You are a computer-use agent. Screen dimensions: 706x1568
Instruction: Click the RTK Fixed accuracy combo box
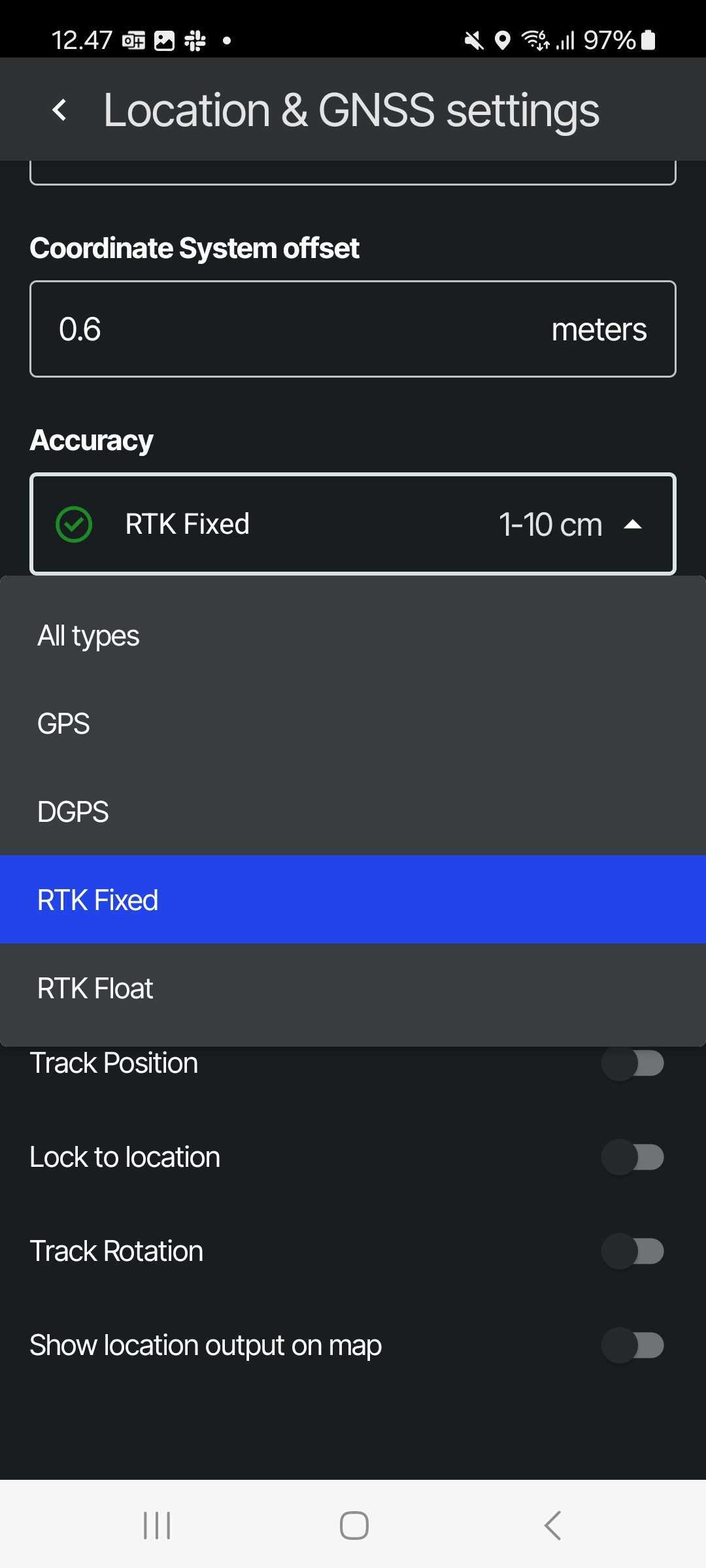click(x=353, y=524)
